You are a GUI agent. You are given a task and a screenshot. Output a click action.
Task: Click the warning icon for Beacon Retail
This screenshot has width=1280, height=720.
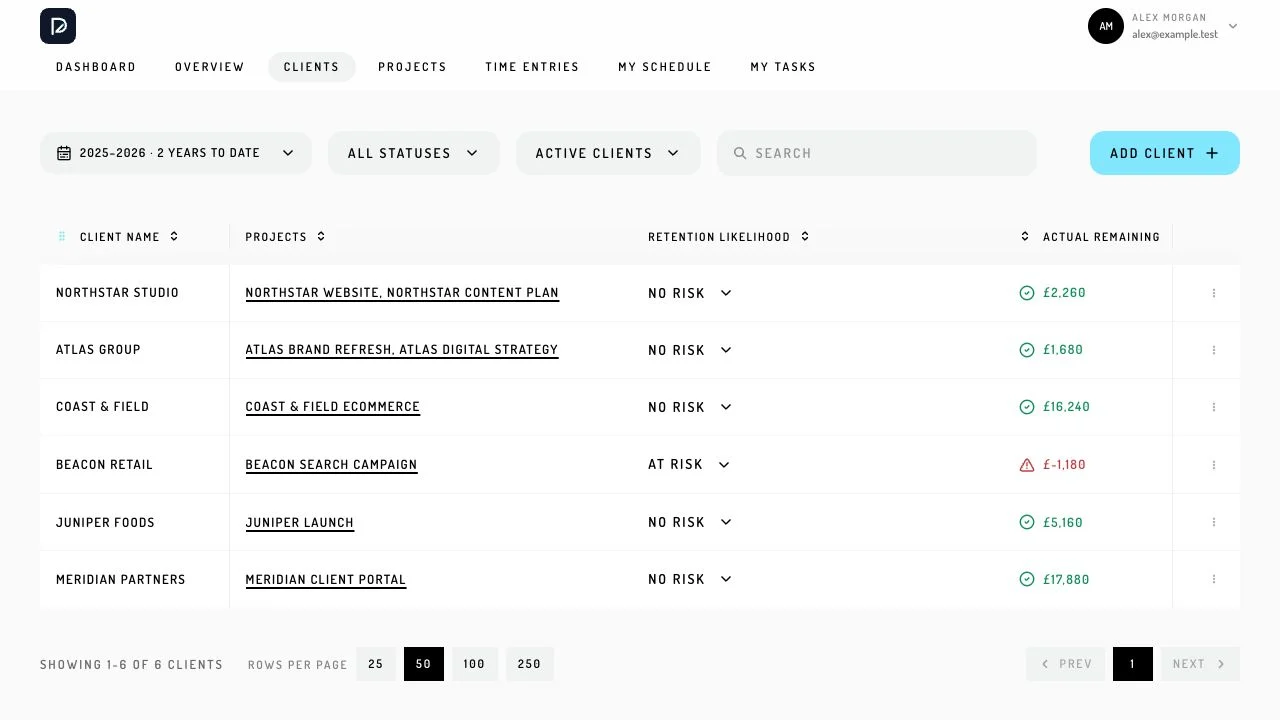click(x=1027, y=465)
